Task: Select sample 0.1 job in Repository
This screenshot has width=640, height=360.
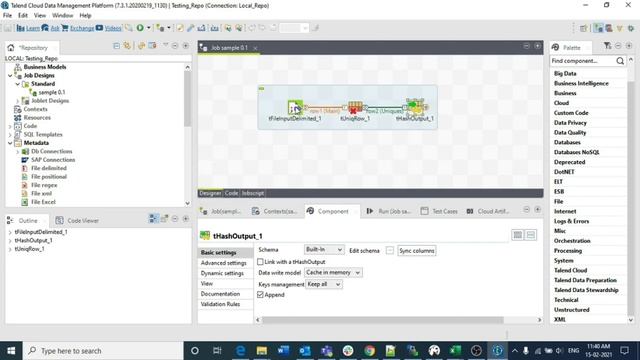Action: (51, 92)
